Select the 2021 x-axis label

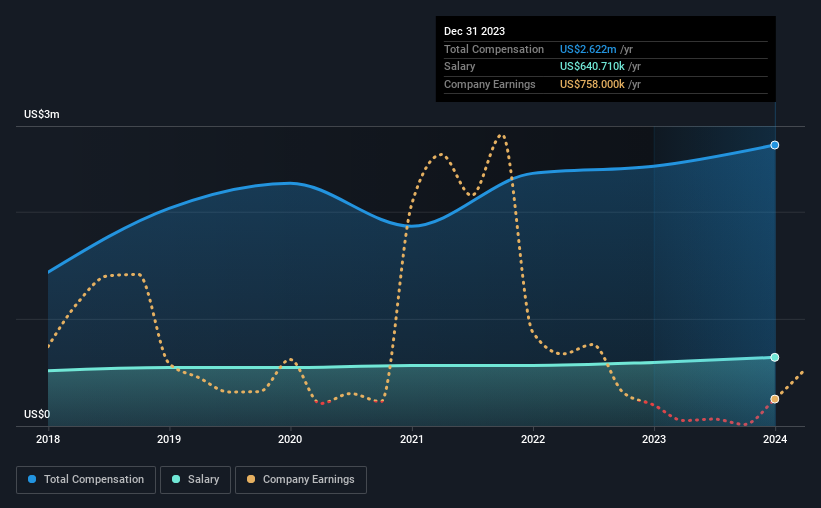[x=412, y=439]
